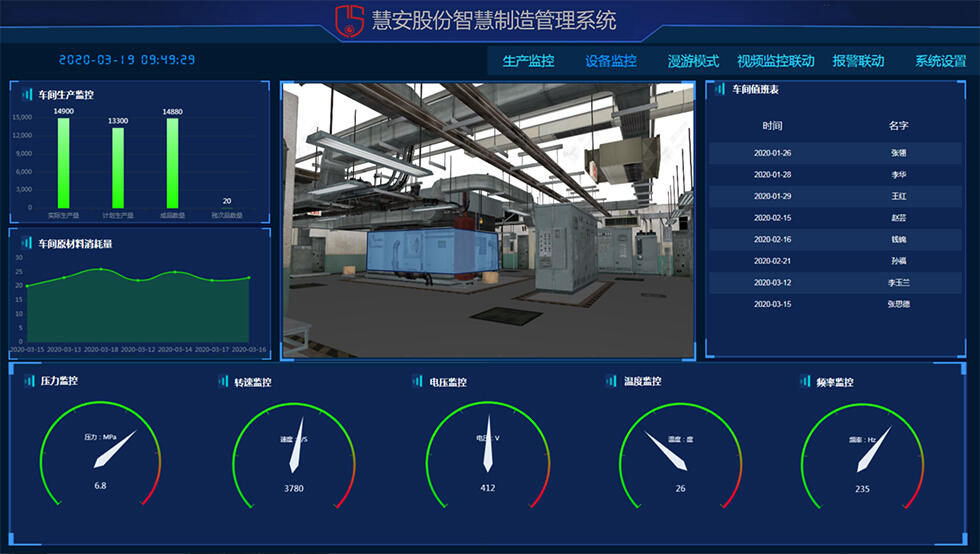This screenshot has width=980, height=554.
Task: Click the bar icon beside 车间原材料消耗量
Action: click(27, 242)
